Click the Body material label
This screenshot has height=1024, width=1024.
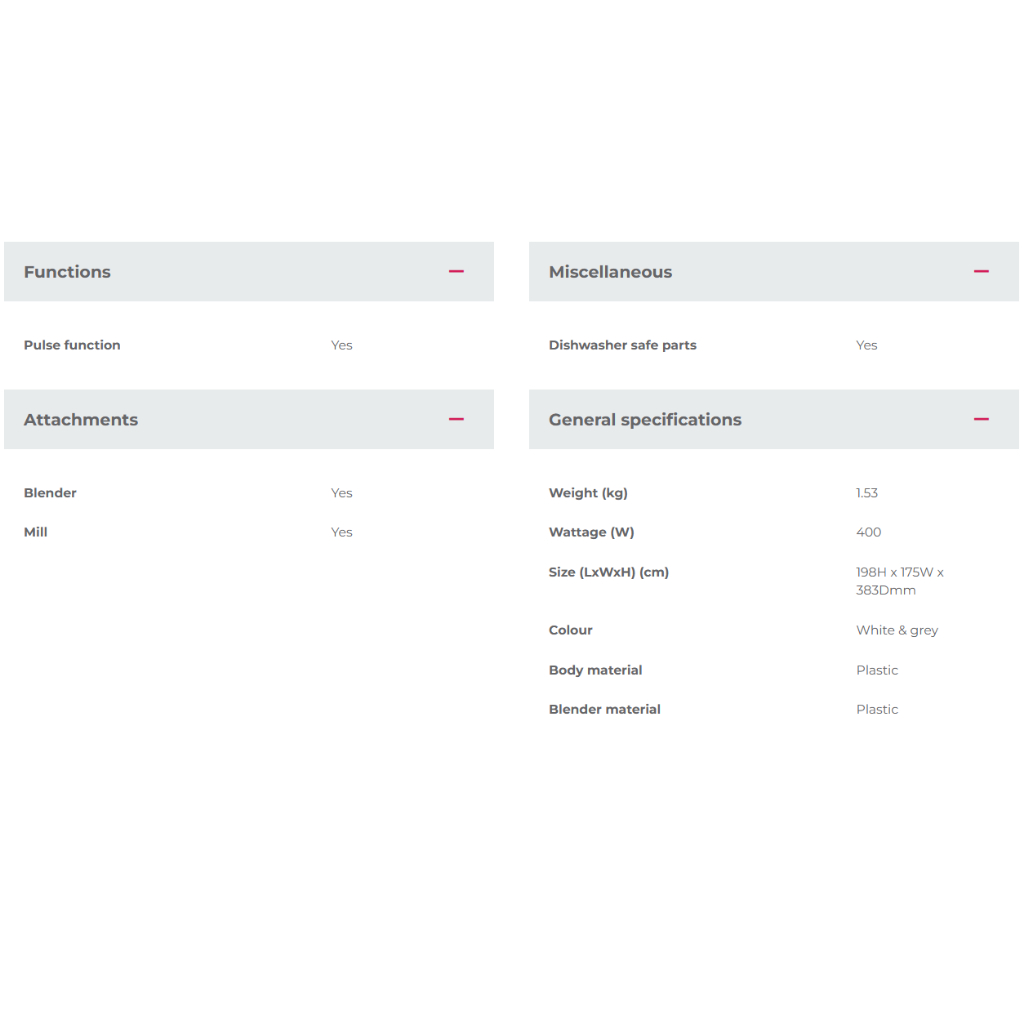595,670
